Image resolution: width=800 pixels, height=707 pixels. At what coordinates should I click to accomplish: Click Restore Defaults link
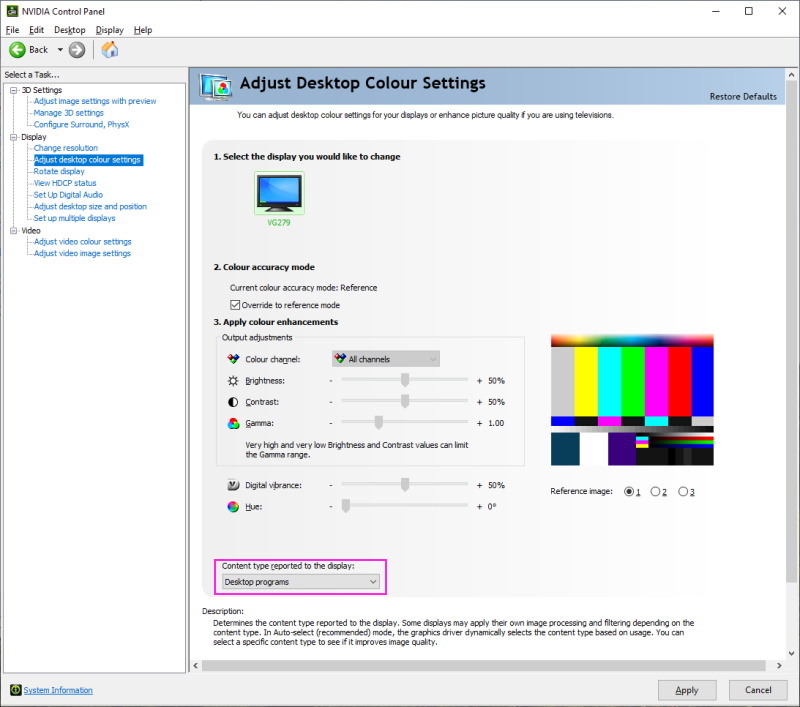743,96
